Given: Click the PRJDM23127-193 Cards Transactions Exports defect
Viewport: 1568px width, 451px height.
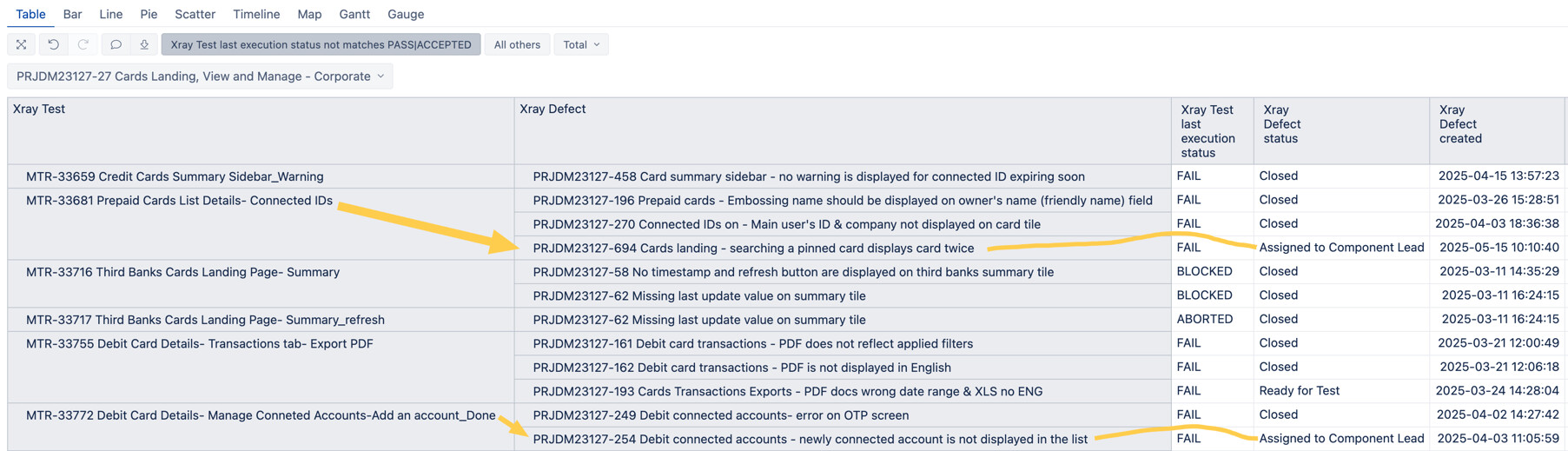Looking at the screenshot, I should (x=787, y=391).
